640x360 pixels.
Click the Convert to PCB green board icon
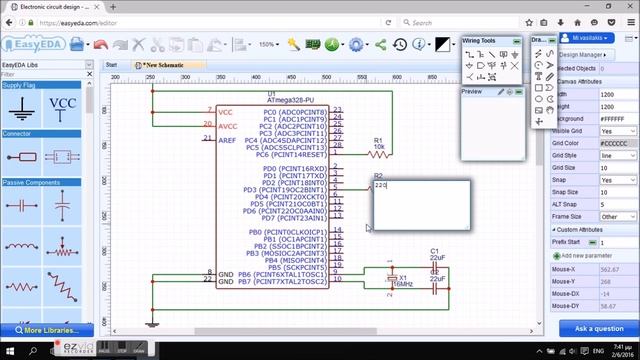[x=313, y=44]
